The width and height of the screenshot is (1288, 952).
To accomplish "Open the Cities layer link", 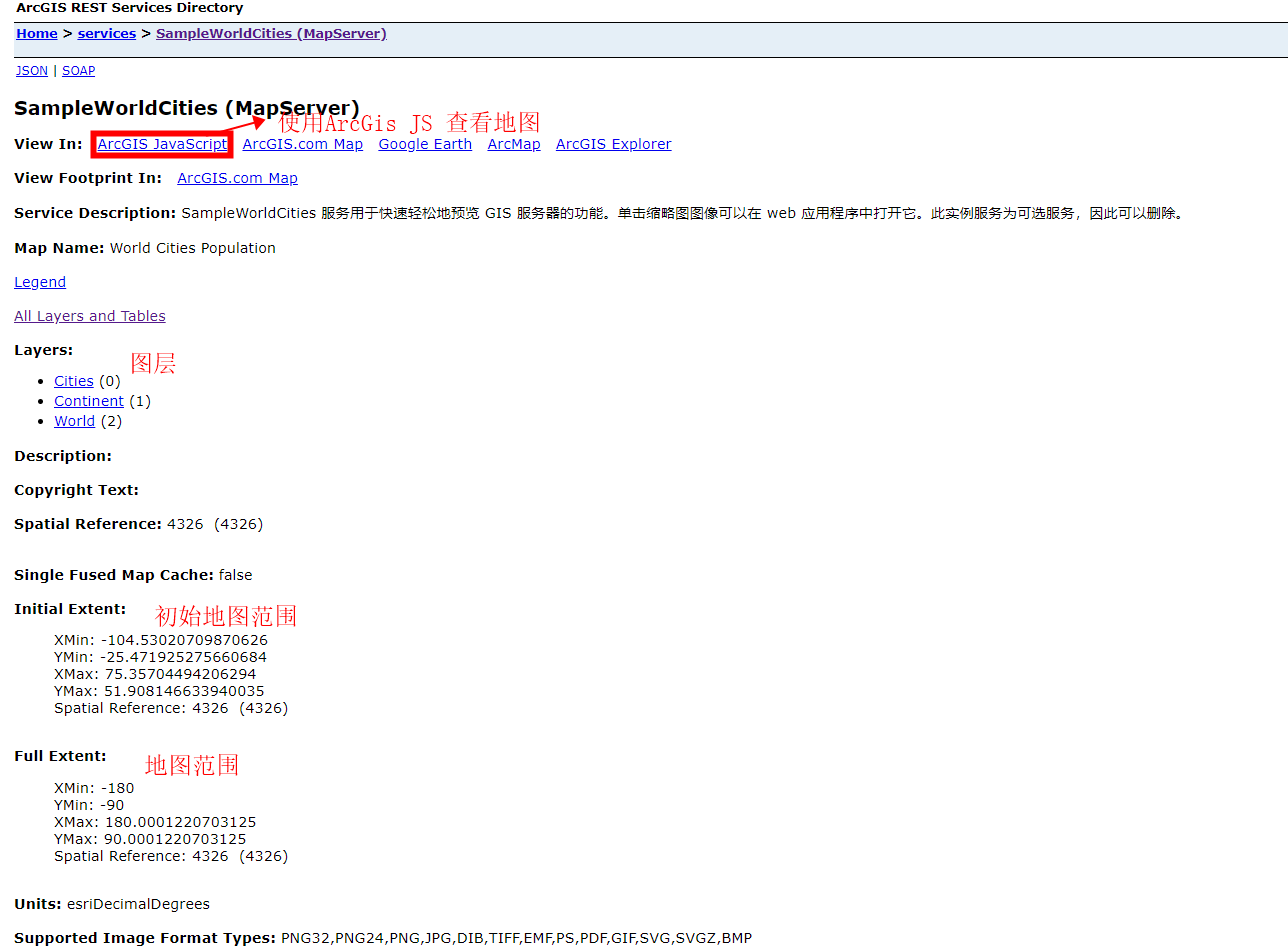I will pyautogui.click(x=74, y=381).
